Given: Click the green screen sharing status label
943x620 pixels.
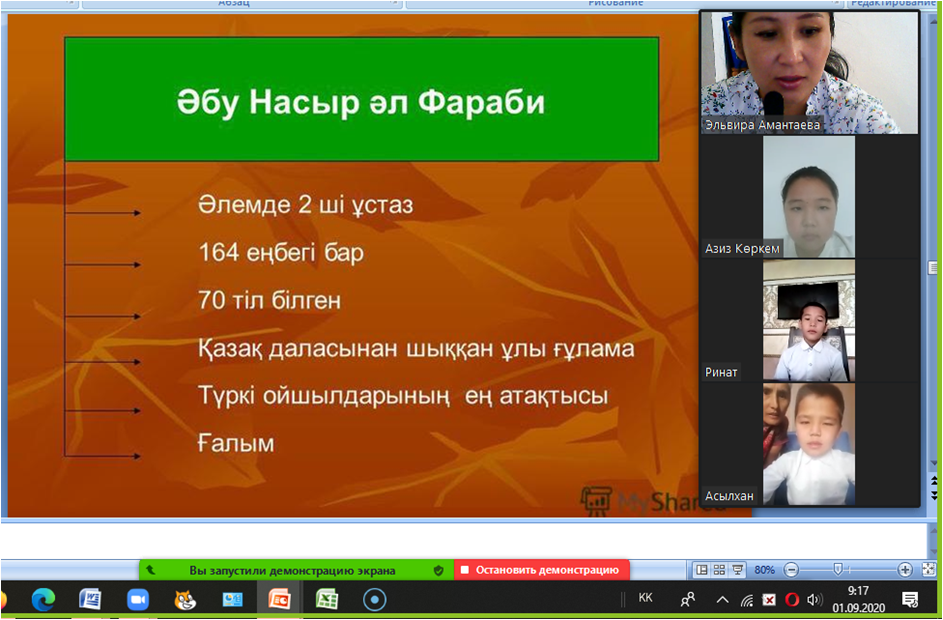Looking at the screenshot, I should pyautogui.click(x=292, y=570).
